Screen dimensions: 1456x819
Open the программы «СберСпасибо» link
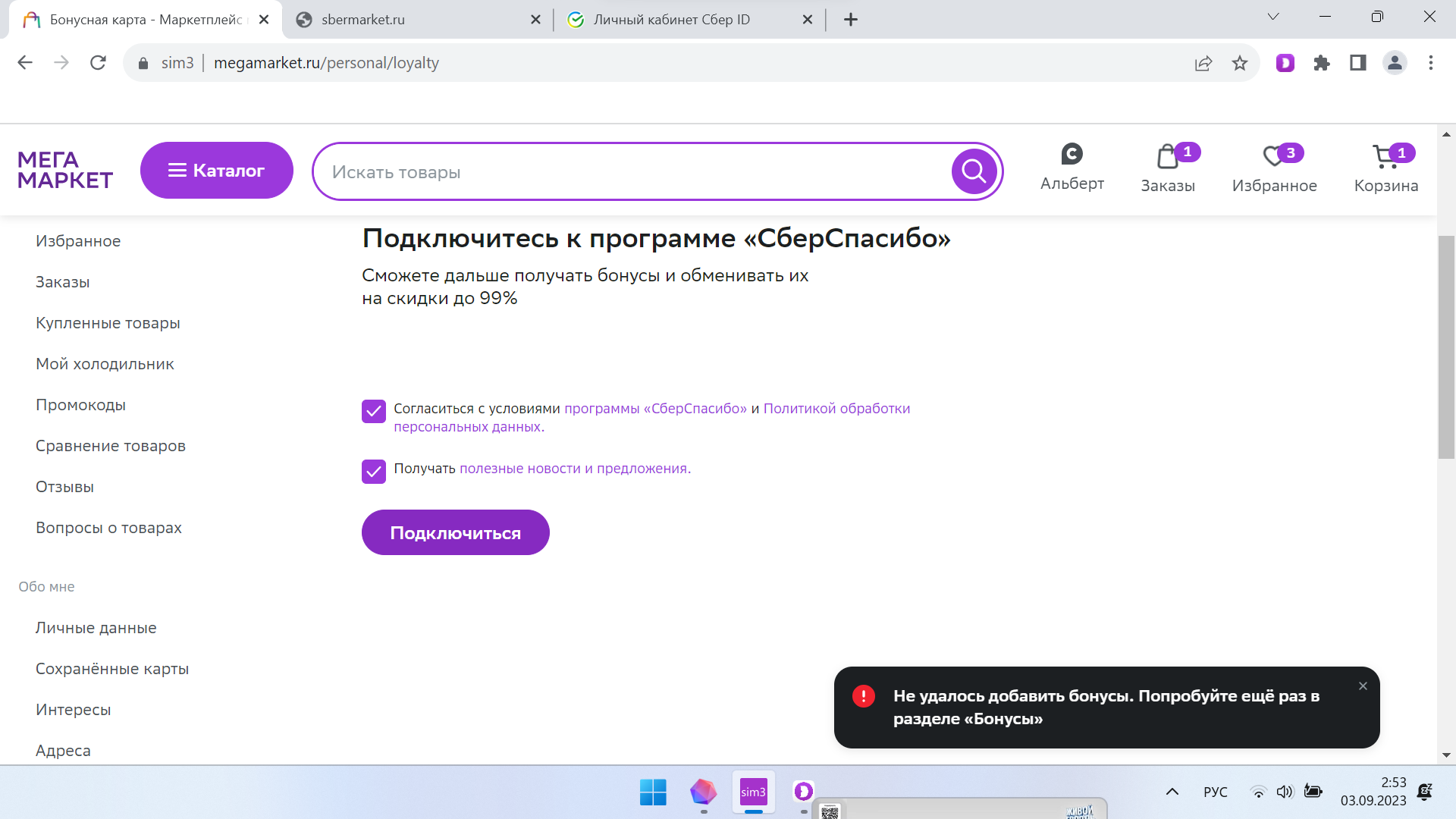click(x=655, y=409)
